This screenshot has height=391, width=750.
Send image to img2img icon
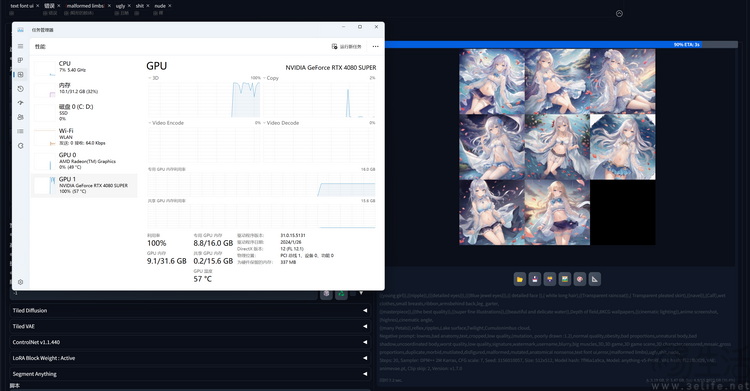point(564,279)
